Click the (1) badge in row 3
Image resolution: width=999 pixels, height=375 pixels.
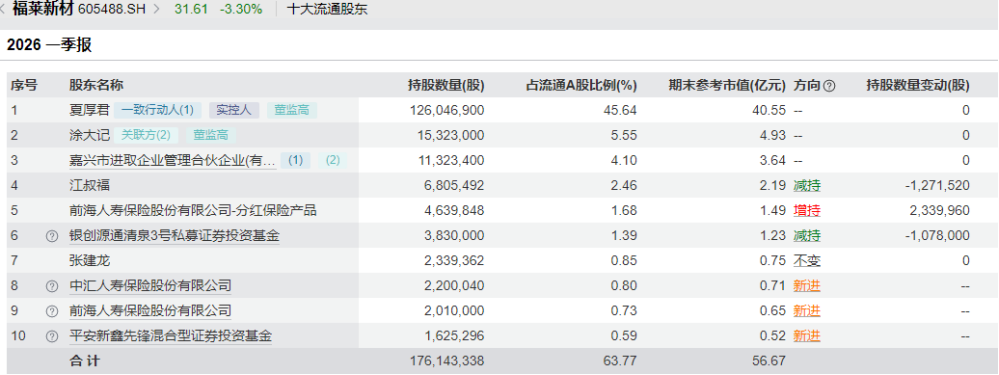point(296,160)
